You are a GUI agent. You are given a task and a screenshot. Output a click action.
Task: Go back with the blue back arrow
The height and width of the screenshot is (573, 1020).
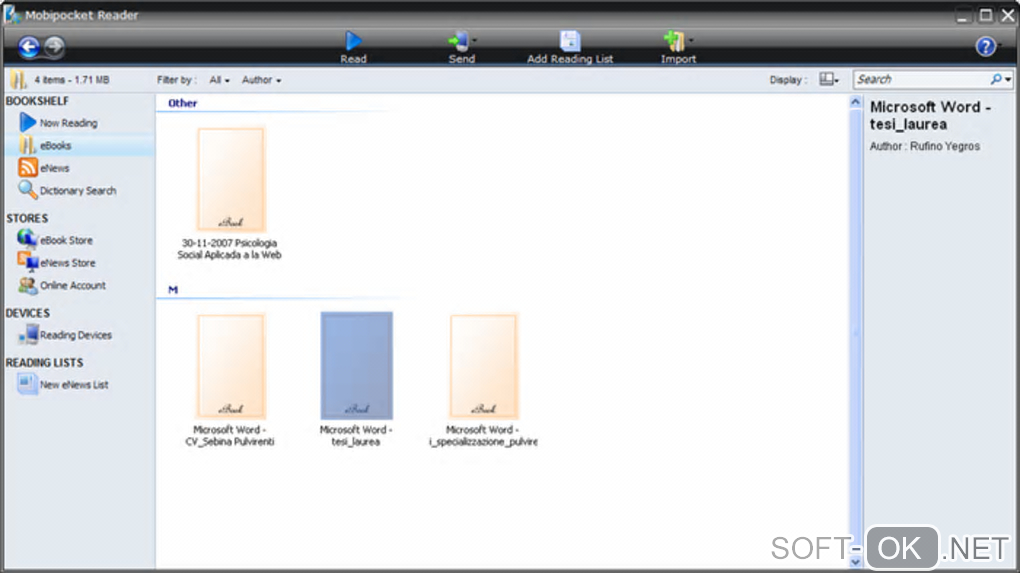(29, 46)
